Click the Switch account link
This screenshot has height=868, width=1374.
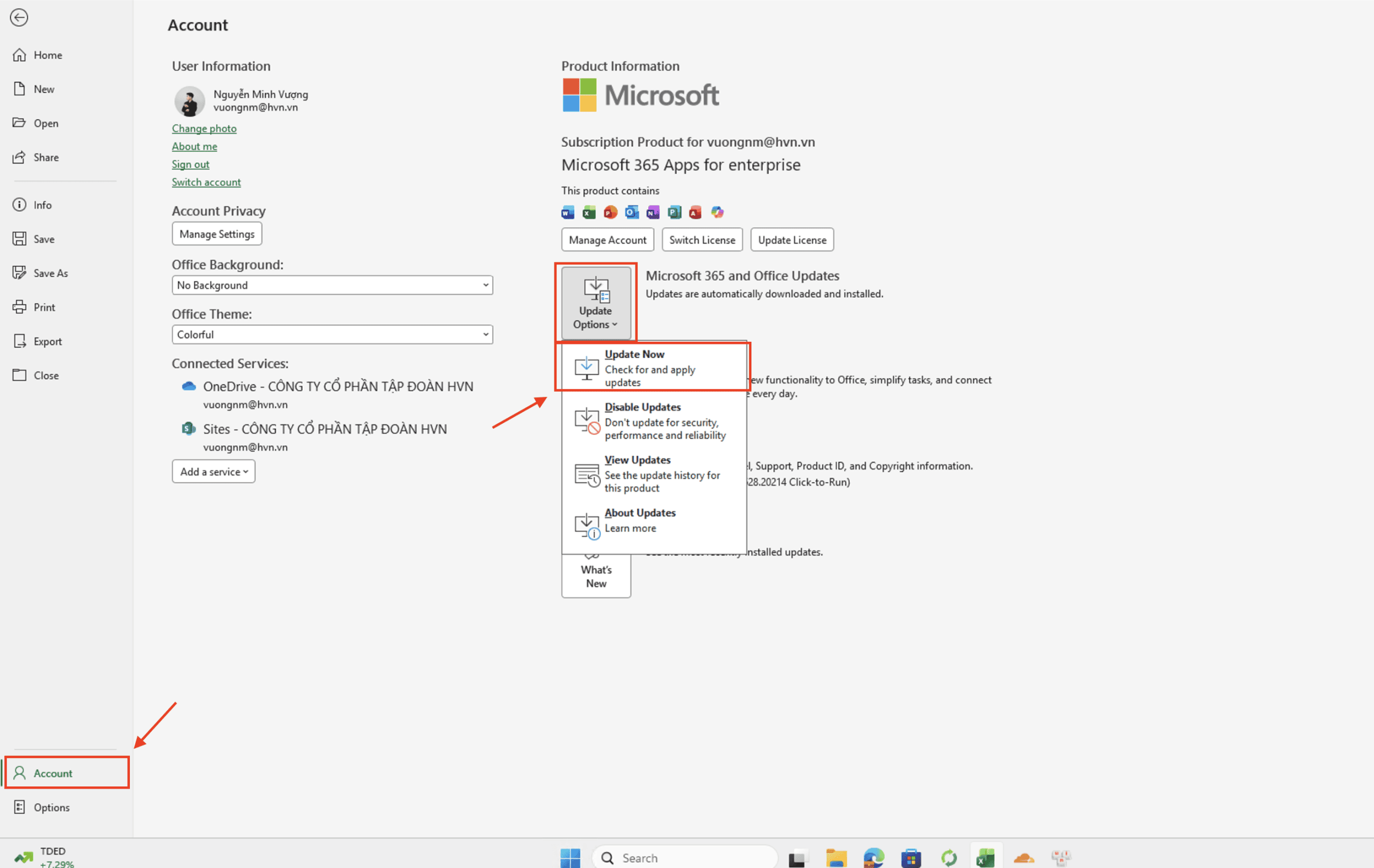[x=207, y=182]
